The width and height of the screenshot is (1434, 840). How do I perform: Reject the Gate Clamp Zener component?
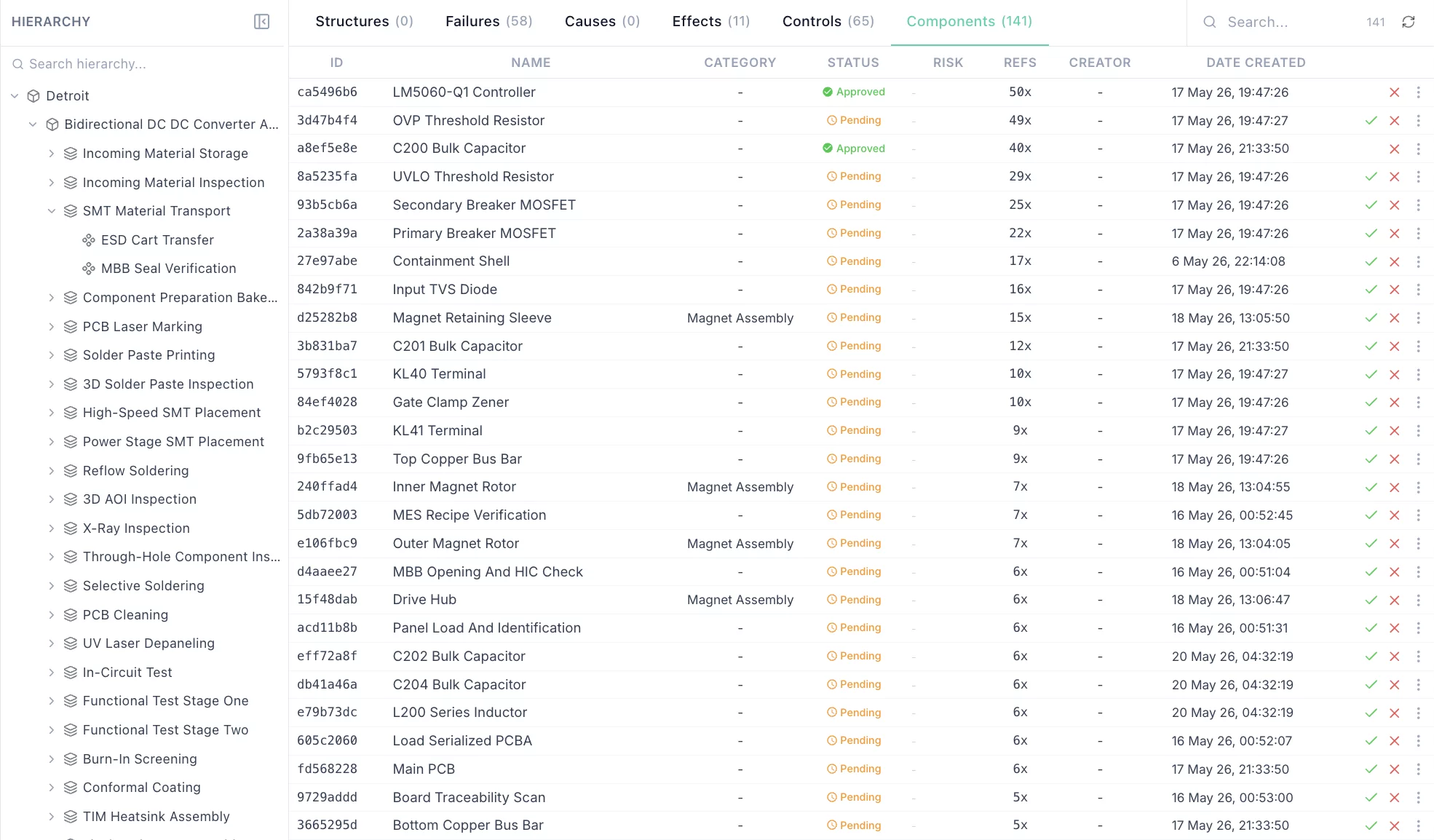coord(1395,403)
